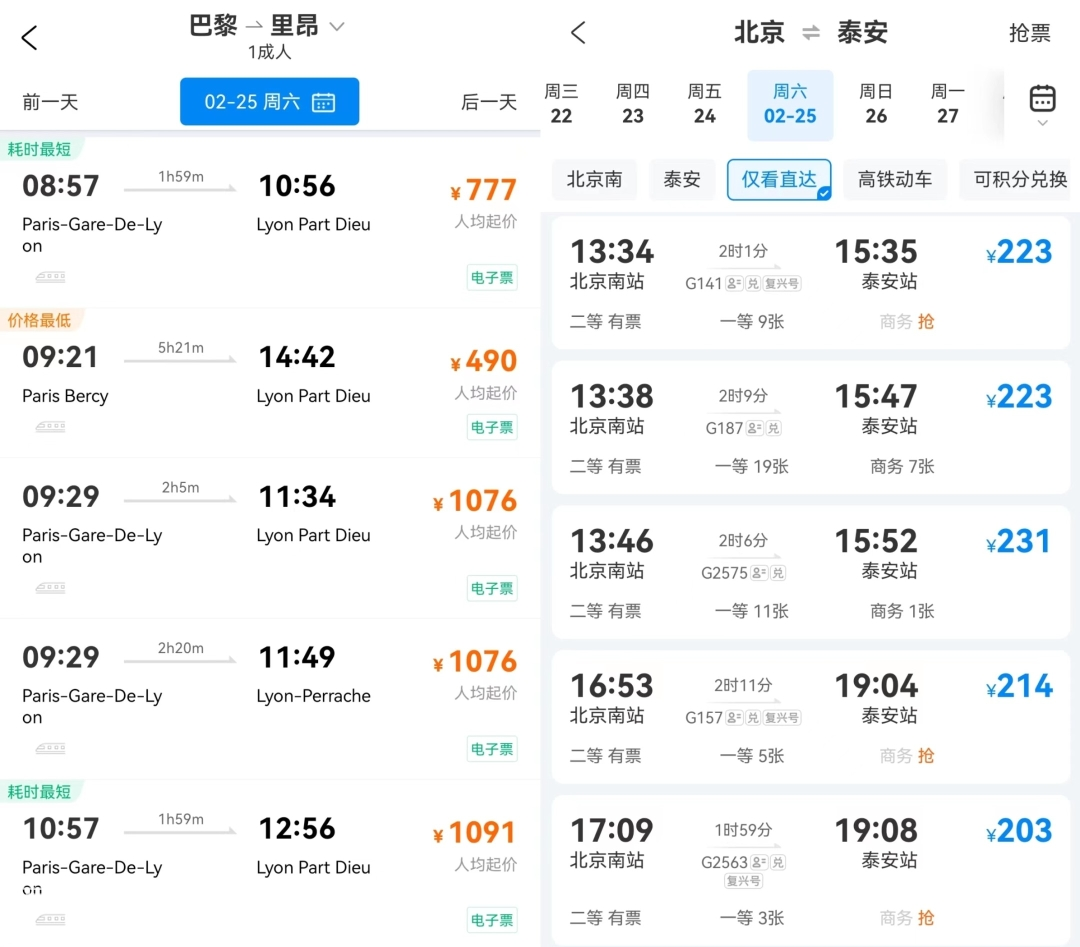Toggle the 高铁动车 filter chip

click(x=895, y=180)
